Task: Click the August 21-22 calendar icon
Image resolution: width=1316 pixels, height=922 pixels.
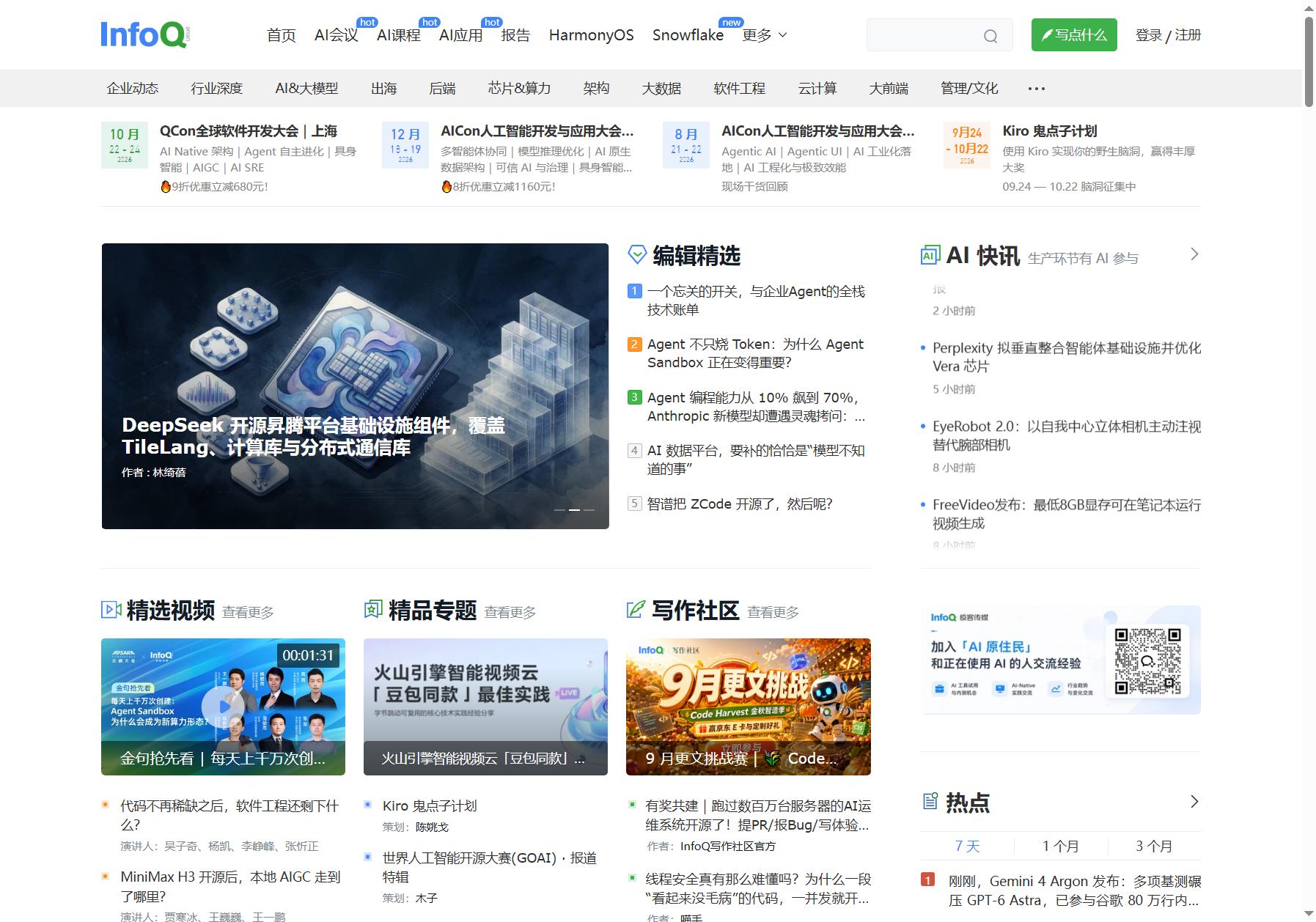Action: [686, 145]
